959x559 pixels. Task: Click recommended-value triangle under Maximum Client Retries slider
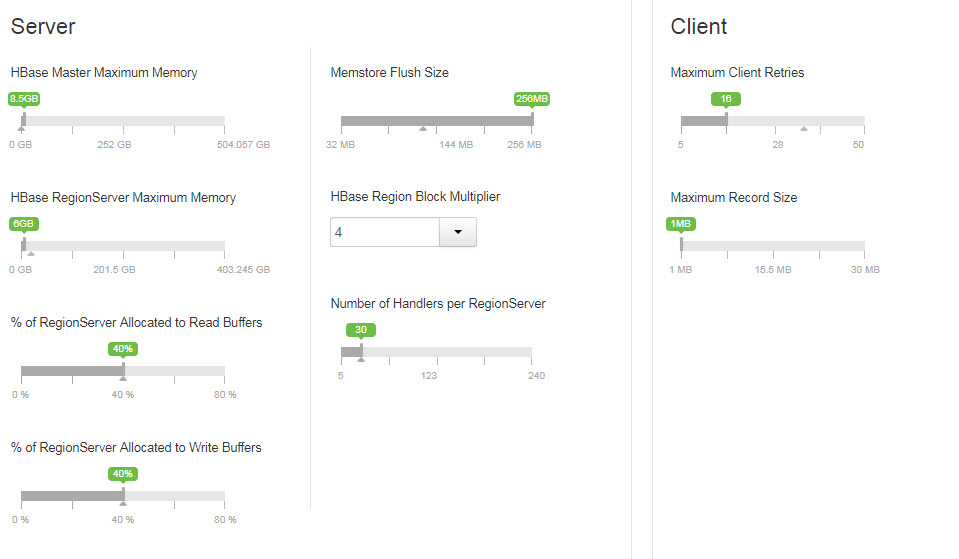coord(804,128)
